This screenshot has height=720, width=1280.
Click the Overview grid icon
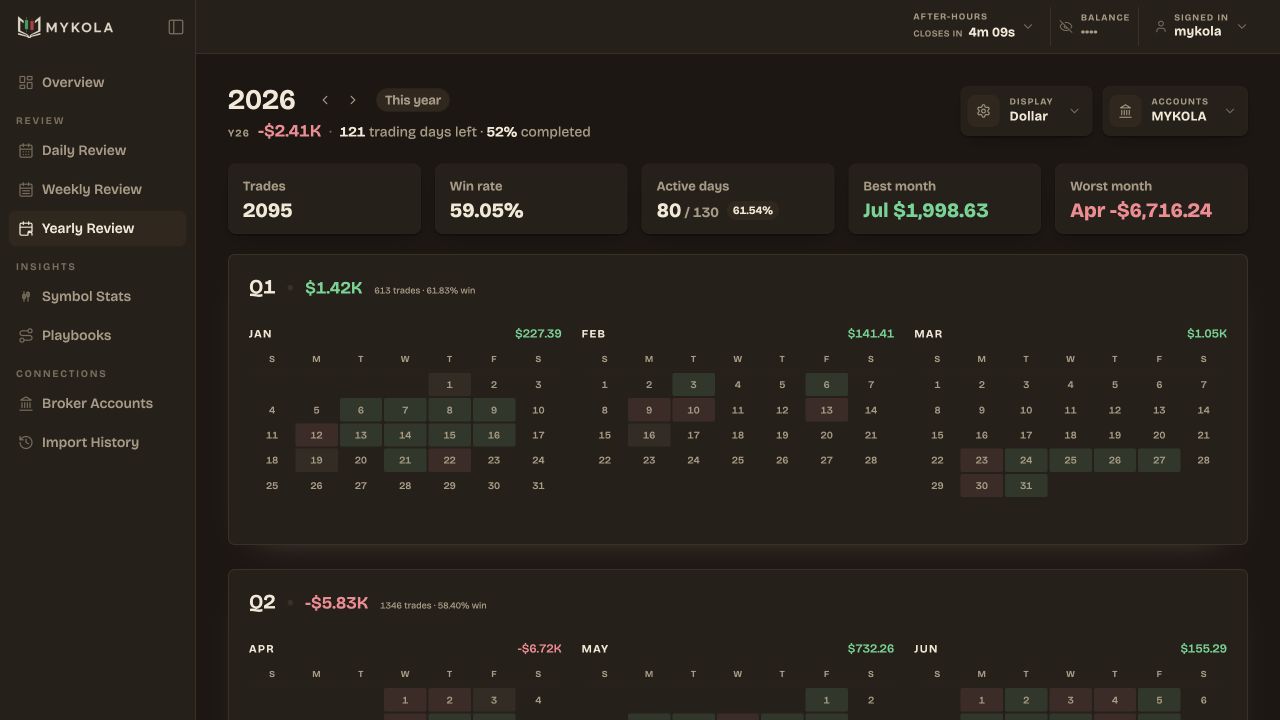[x=26, y=82]
